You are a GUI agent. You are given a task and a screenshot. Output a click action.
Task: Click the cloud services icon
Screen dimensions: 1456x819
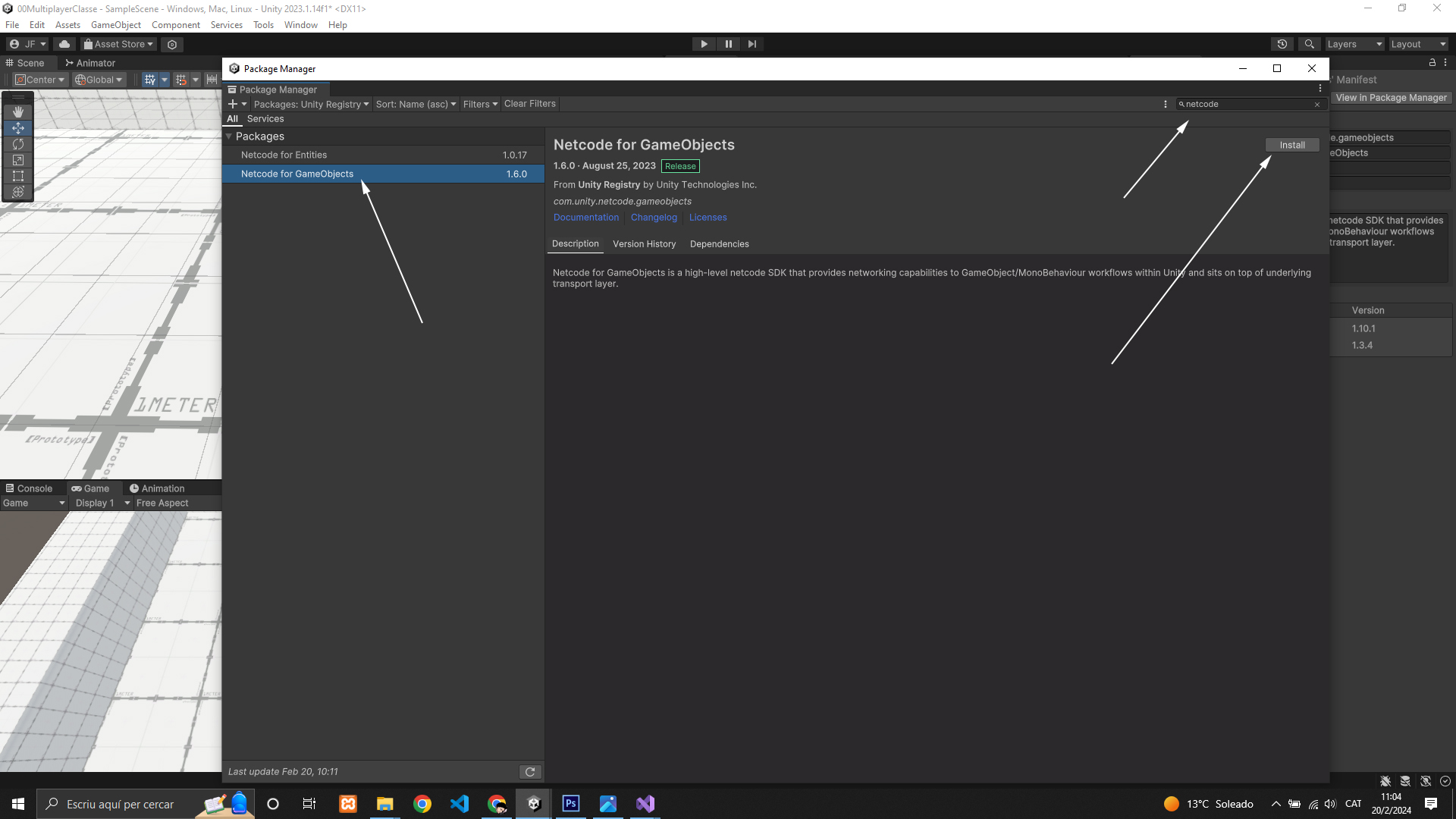coord(64,44)
